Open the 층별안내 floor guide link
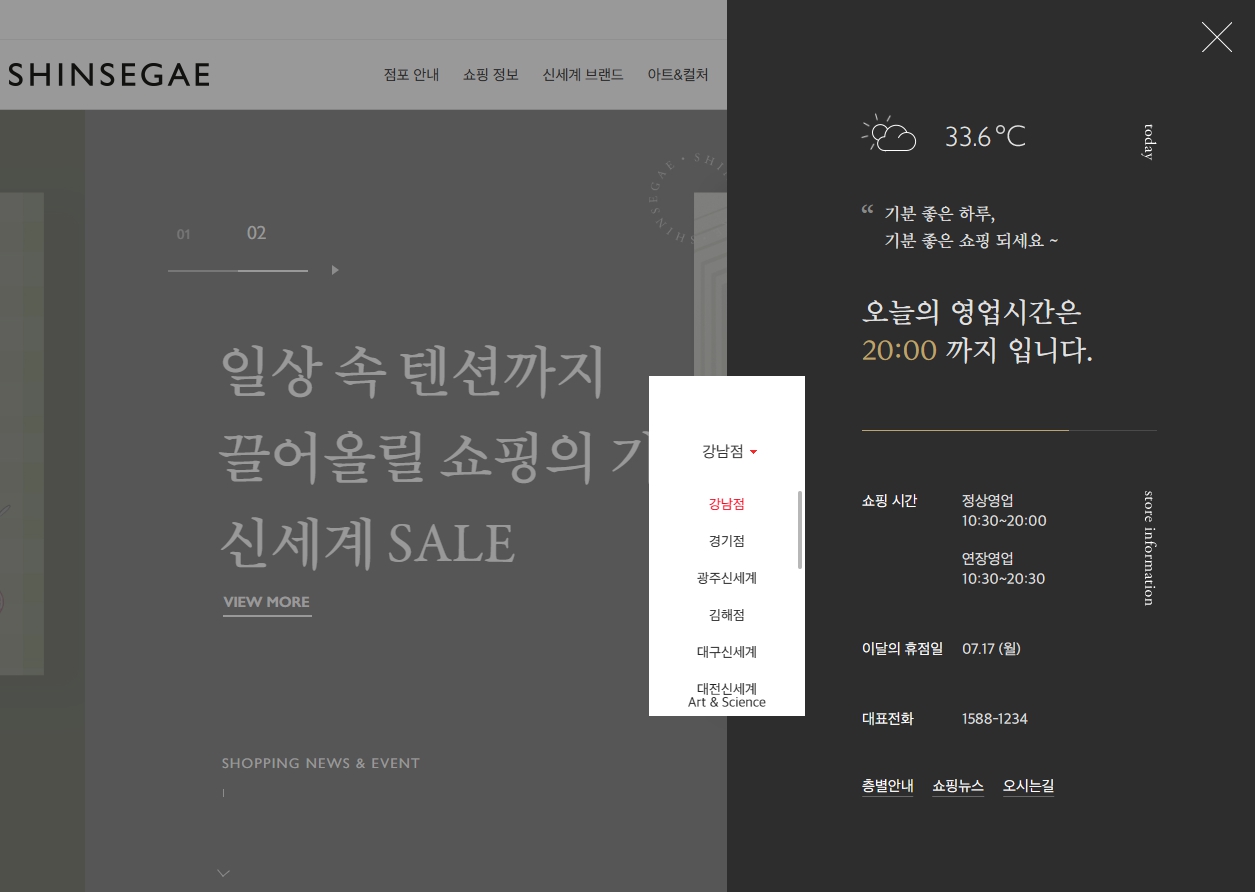This screenshot has height=892, width=1255. pos(887,786)
